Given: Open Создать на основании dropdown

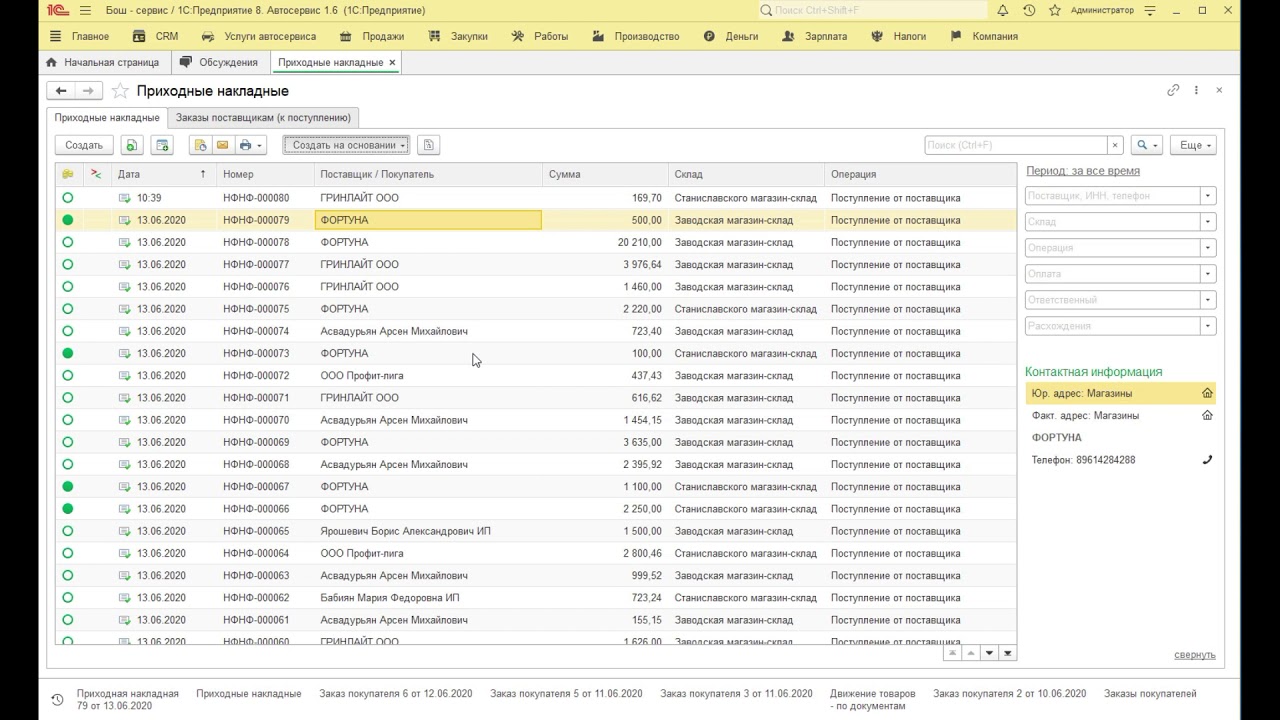Looking at the screenshot, I should 346,145.
